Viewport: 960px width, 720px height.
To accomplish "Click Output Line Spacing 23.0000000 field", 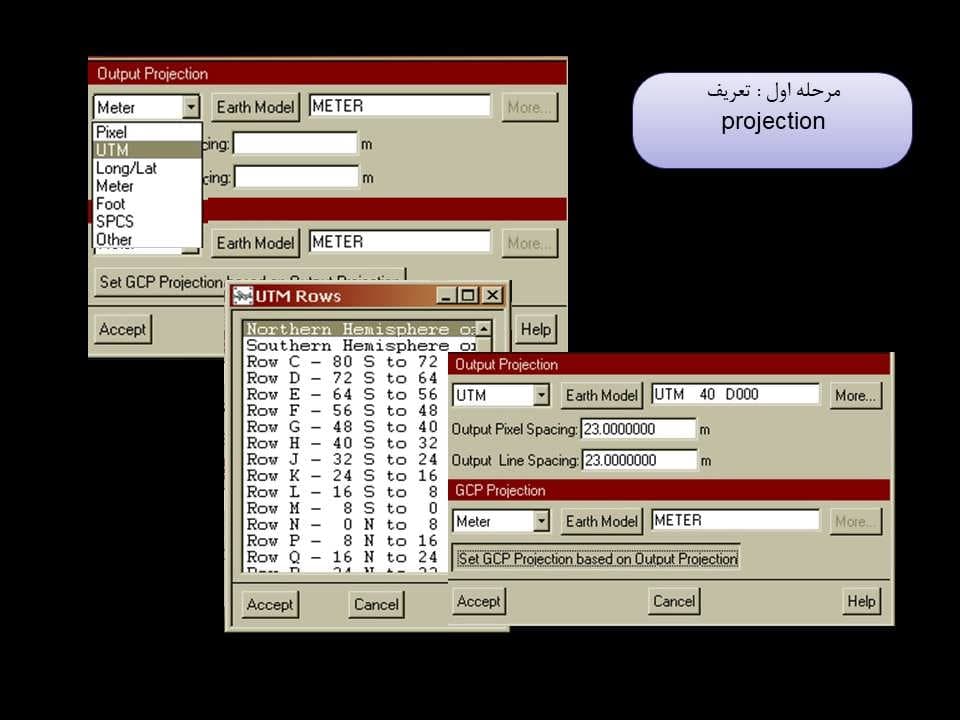I will point(639,460).
